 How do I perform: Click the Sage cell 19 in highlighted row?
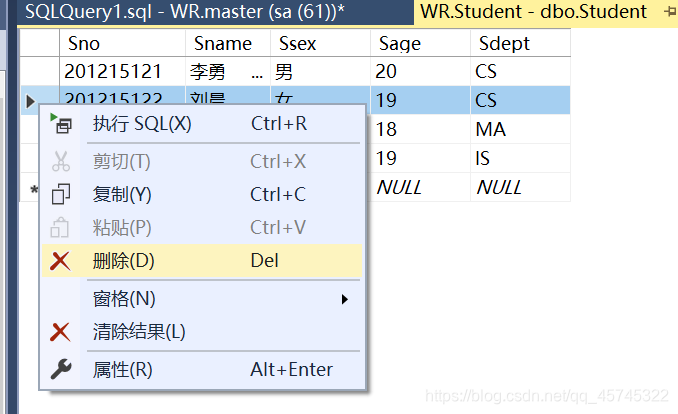pyautogui.click(x=420, y=100)
